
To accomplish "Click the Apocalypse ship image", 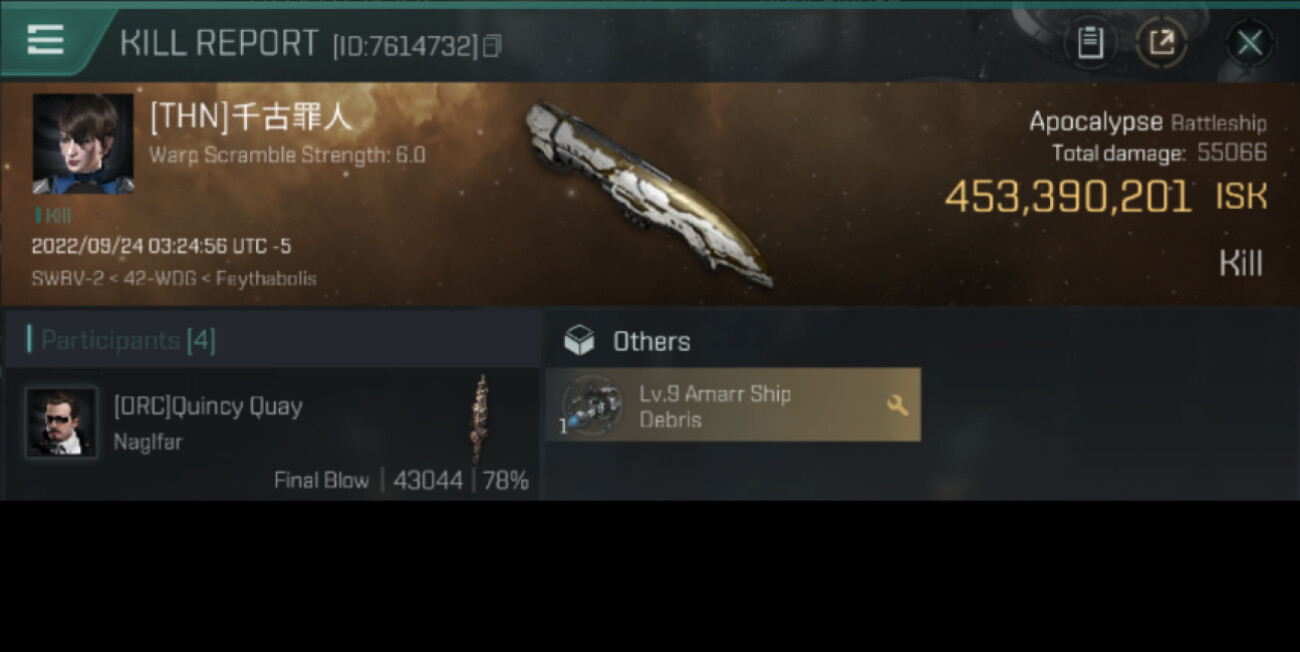I will pyautogui.click(x=650, y=194).
